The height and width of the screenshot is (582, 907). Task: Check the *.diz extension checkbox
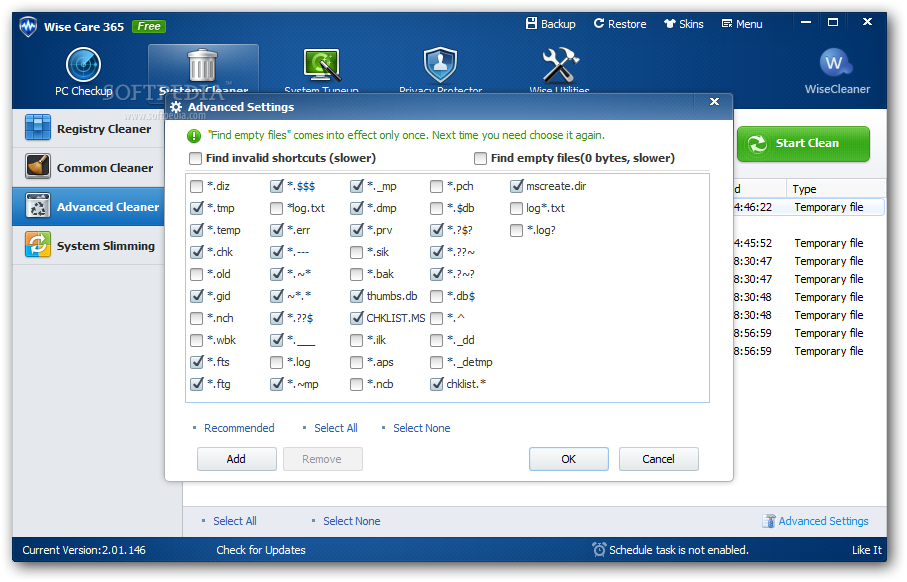[197, 186]
